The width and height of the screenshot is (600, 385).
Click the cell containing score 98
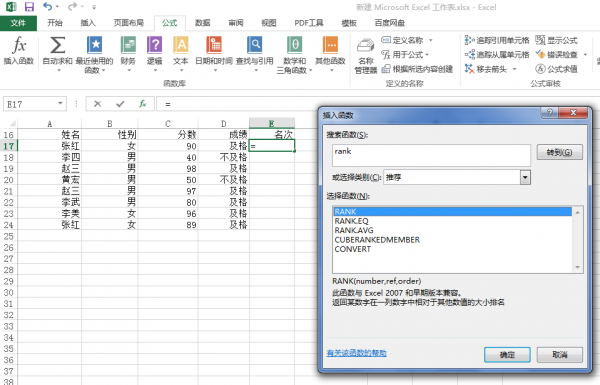[168, 168]
